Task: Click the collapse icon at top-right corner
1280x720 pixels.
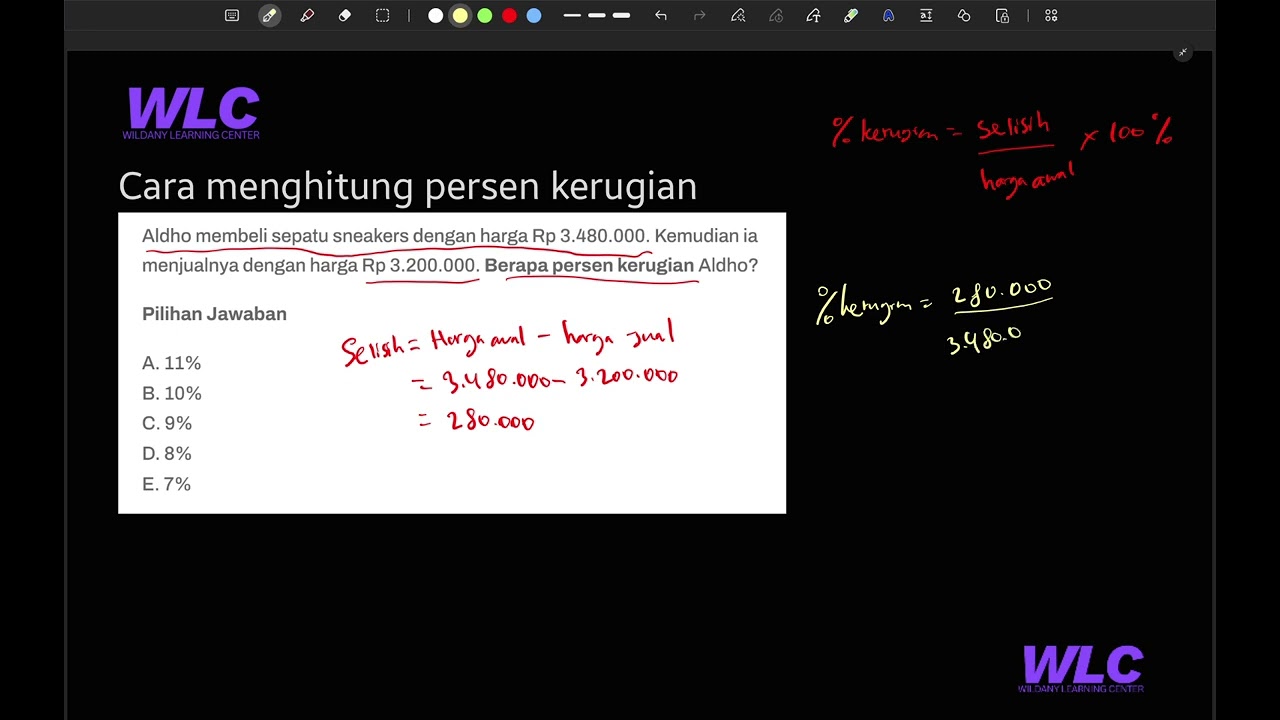Action: tap(1183, 52)
